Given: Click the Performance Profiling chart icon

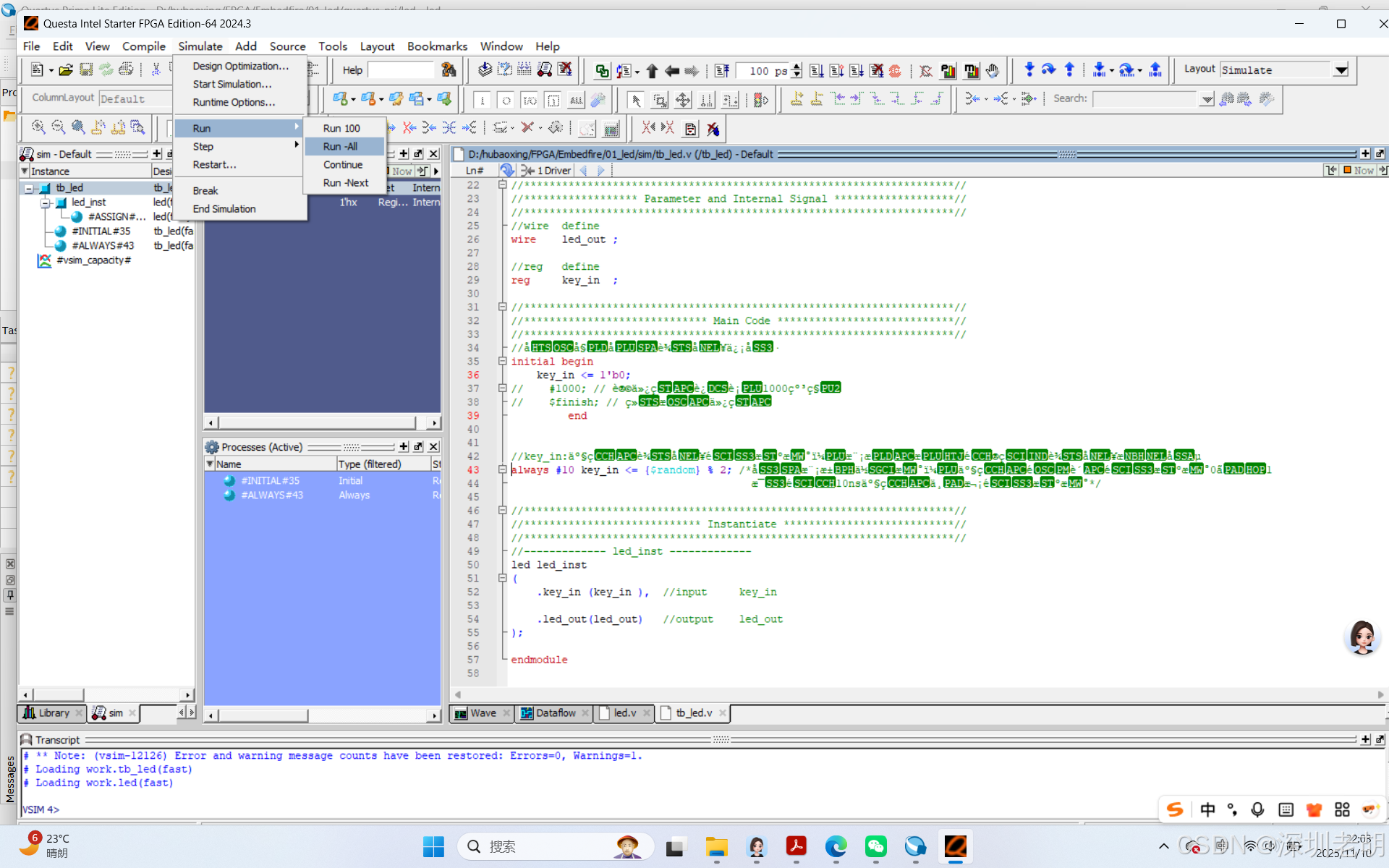Looking at the screenshot, I should point(948,71).
